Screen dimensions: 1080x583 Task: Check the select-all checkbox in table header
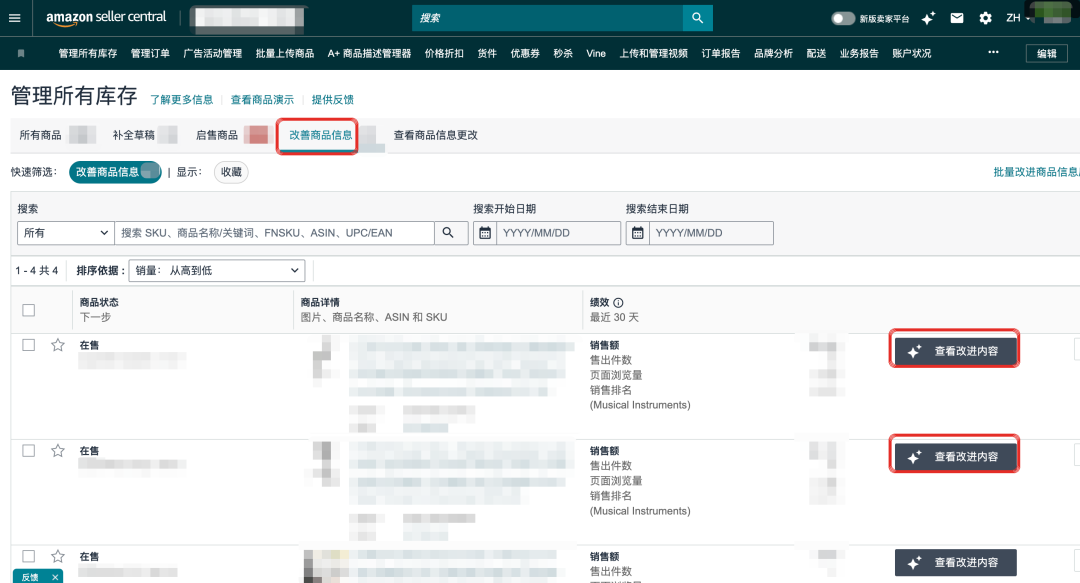pos(29,310)
